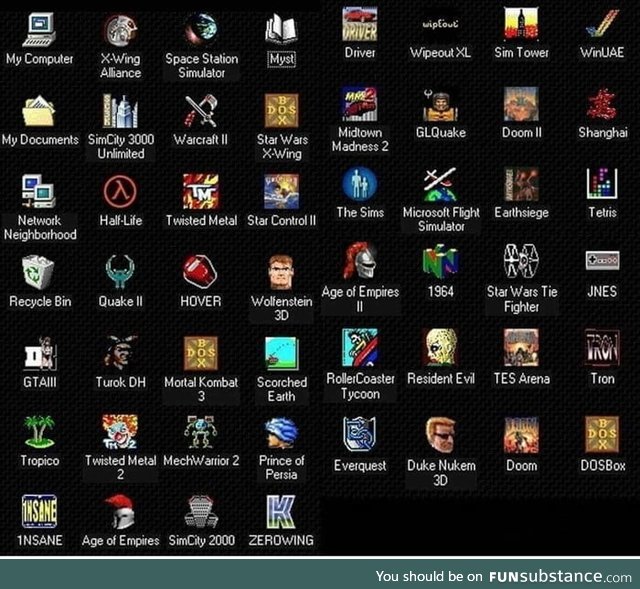Click the Tropico palm tree icon
The width and height of the screenshot is (640, 589).
[39, 432]
